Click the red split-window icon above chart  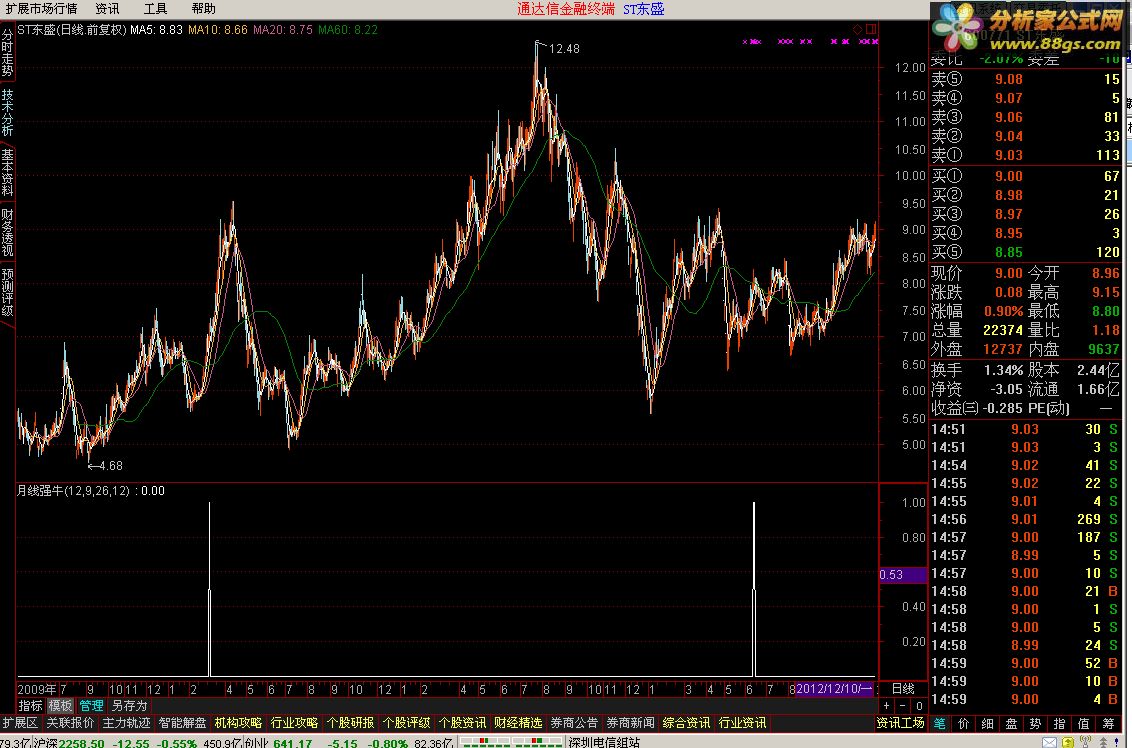coord(871,30)
